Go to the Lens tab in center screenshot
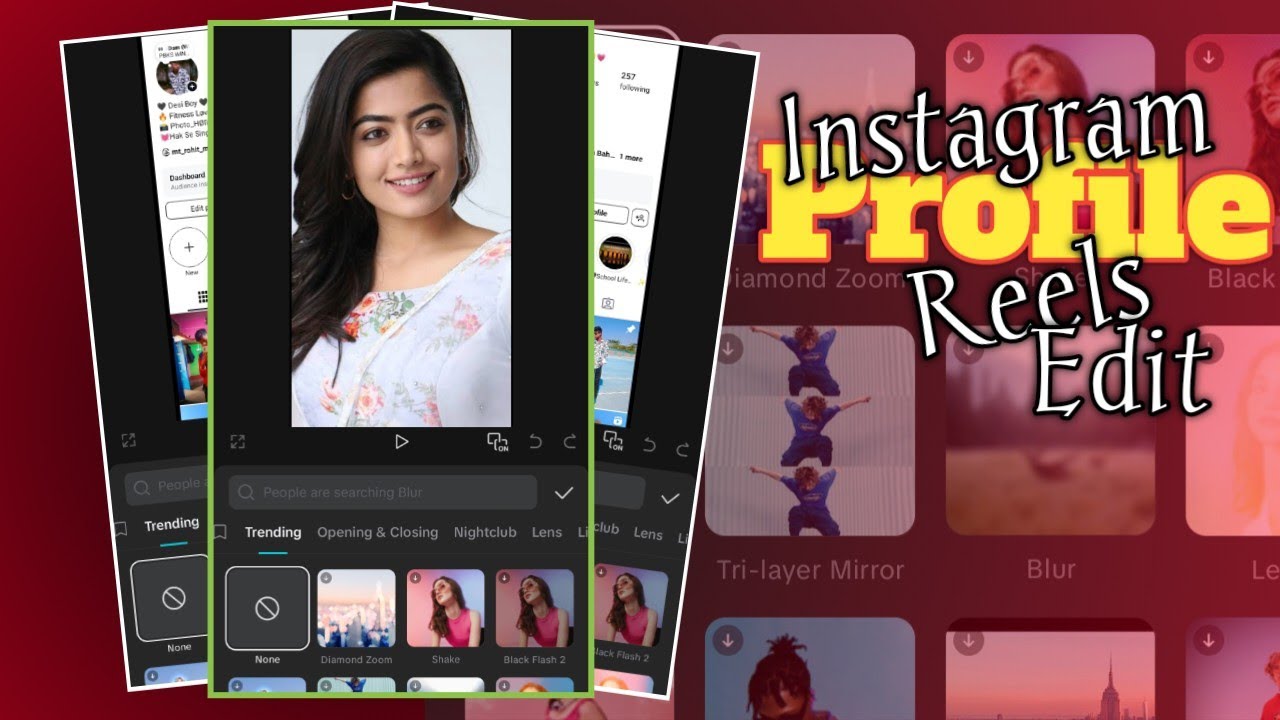The image size is (1280, 720). [547, 532]
